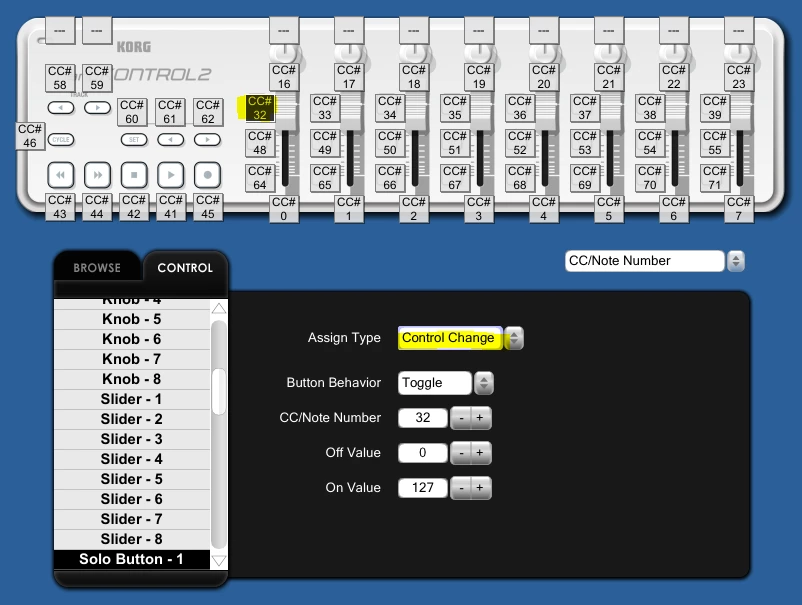The image size is (802, 605).
Task: Click the fast forward transport button
Action: (x=97, y=175)
